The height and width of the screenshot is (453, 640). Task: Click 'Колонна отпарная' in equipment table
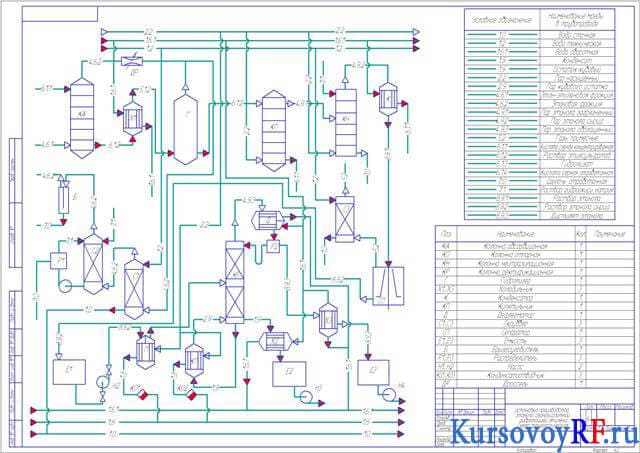[535, 255]
